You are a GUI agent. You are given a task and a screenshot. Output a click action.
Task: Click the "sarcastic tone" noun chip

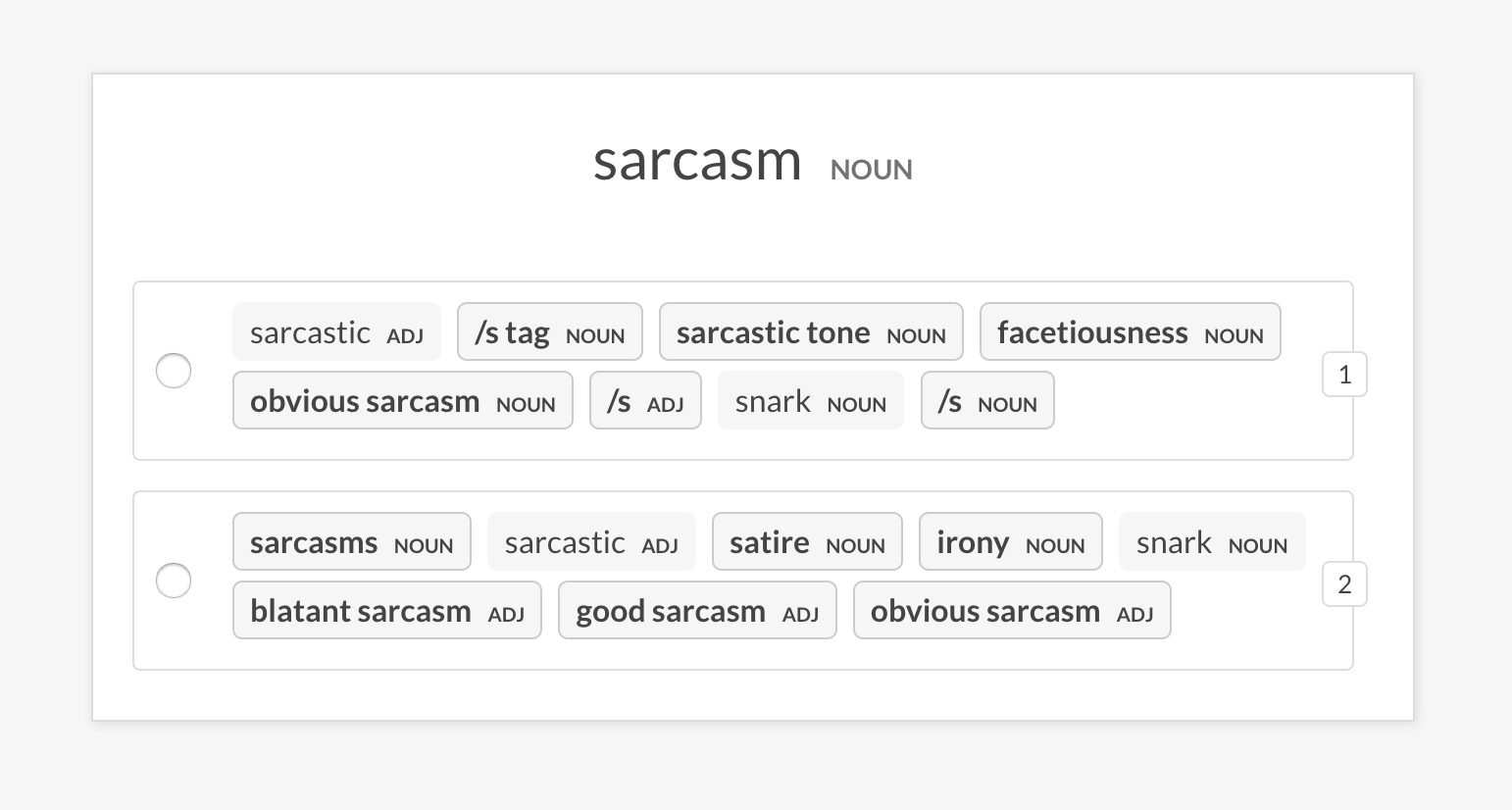(x=810, y=332)
